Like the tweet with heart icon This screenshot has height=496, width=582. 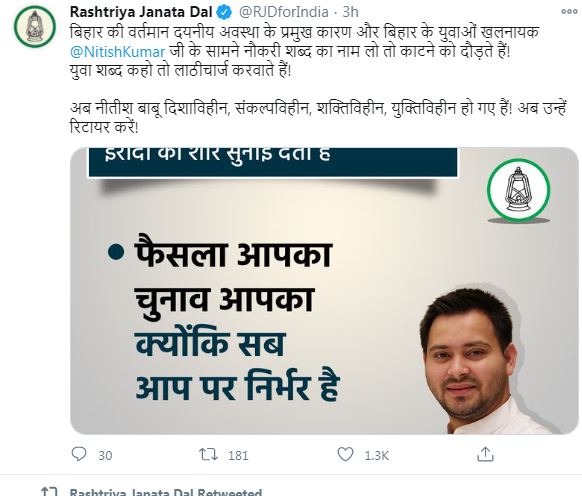tap(345, 454)
